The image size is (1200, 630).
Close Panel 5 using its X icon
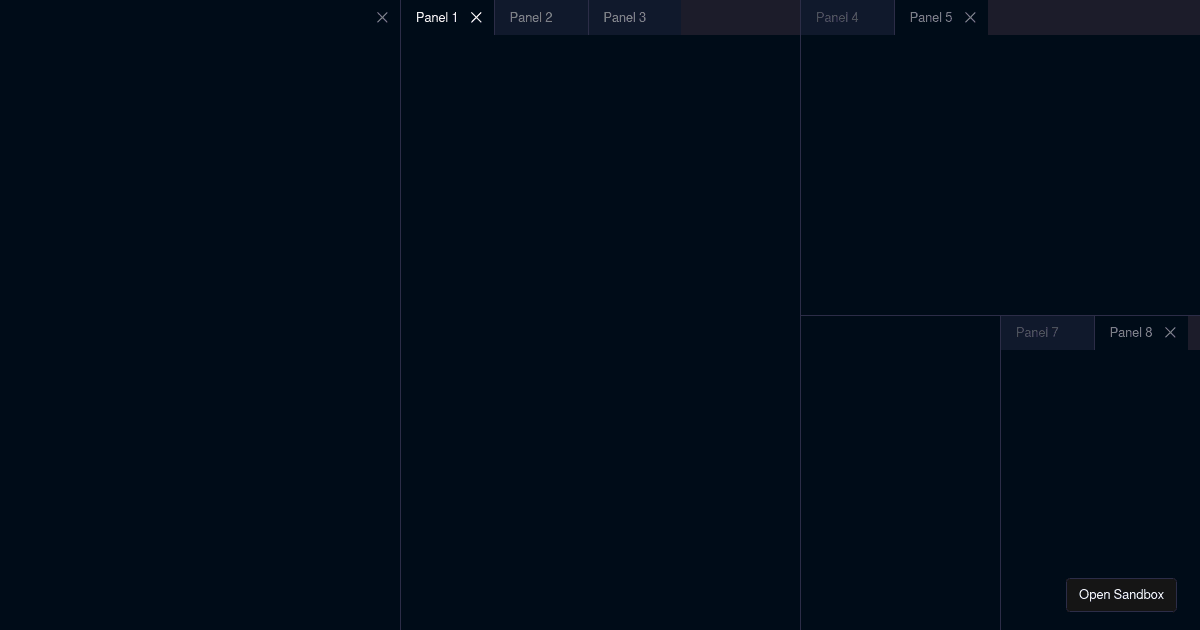coord(970,17)
